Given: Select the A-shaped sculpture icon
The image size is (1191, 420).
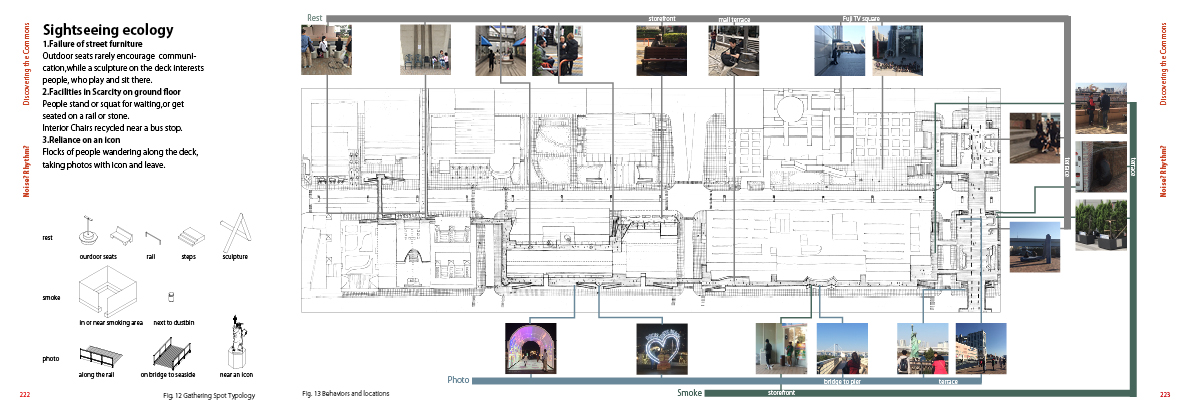Looking at the screenshot, I should pos(235,233).
